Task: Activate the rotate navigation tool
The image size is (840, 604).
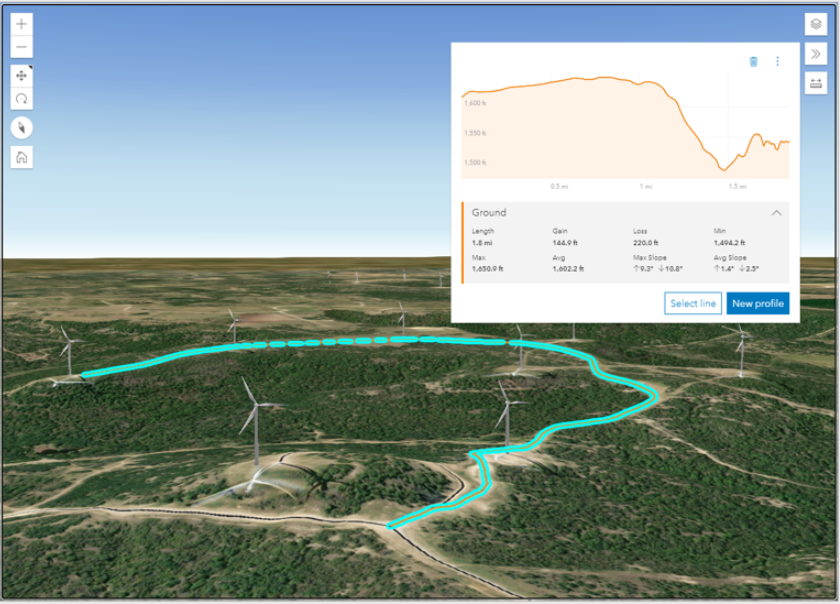Action: pyautogui.click(x=21, y=99)
